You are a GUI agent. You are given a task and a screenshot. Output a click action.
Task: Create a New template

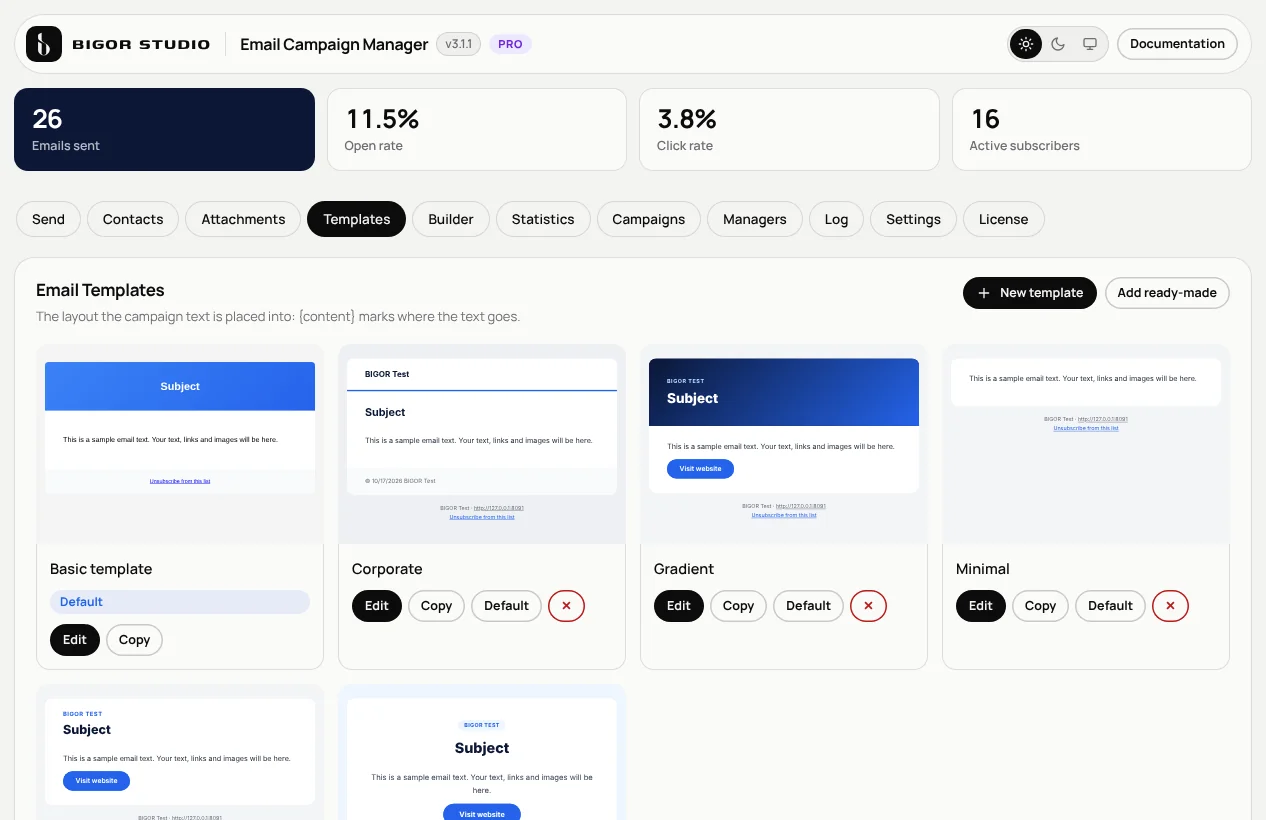tap(1030, 293)
